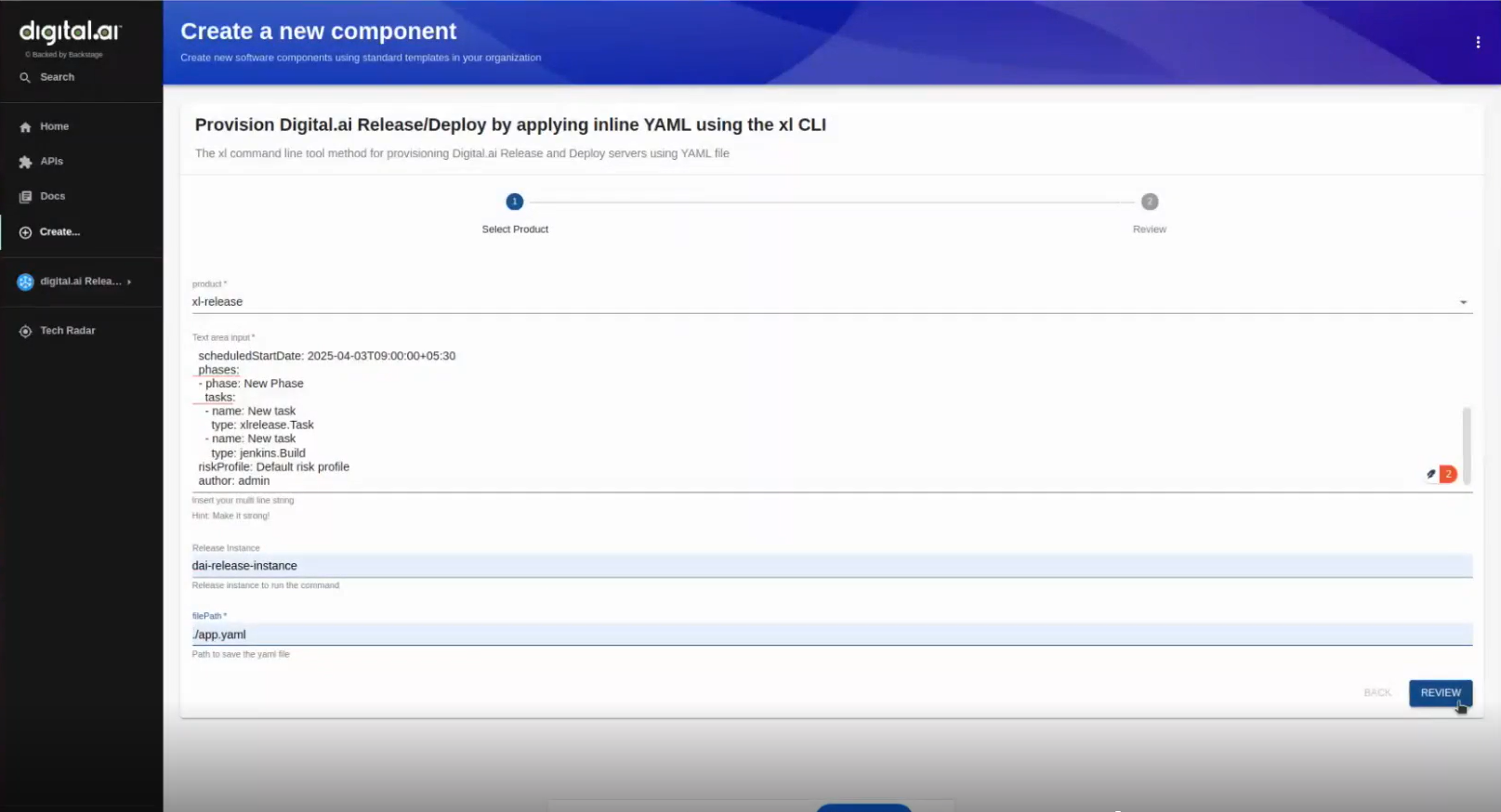Click the BACK button

click(1377, 693)
